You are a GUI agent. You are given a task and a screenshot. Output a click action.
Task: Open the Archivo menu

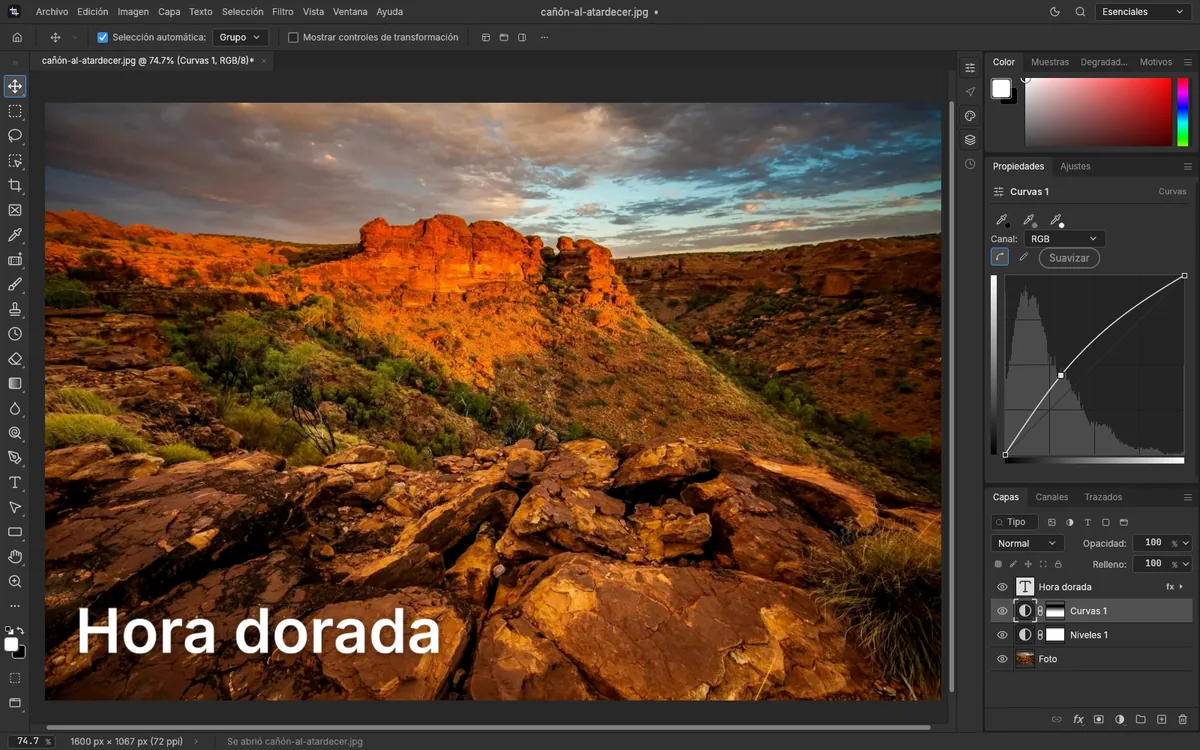click(52, 12)
